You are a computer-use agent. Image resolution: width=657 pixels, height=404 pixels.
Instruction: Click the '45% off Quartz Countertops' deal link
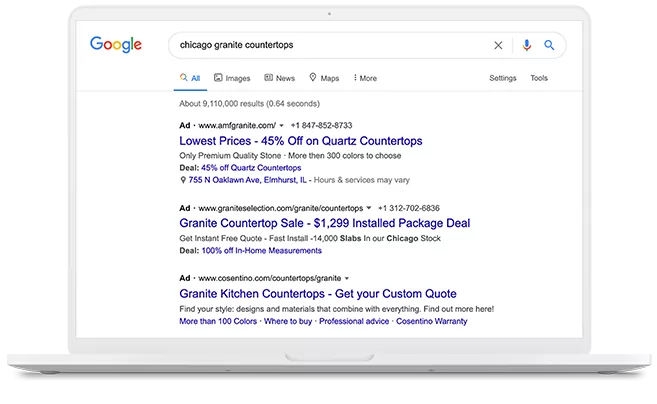251,168
